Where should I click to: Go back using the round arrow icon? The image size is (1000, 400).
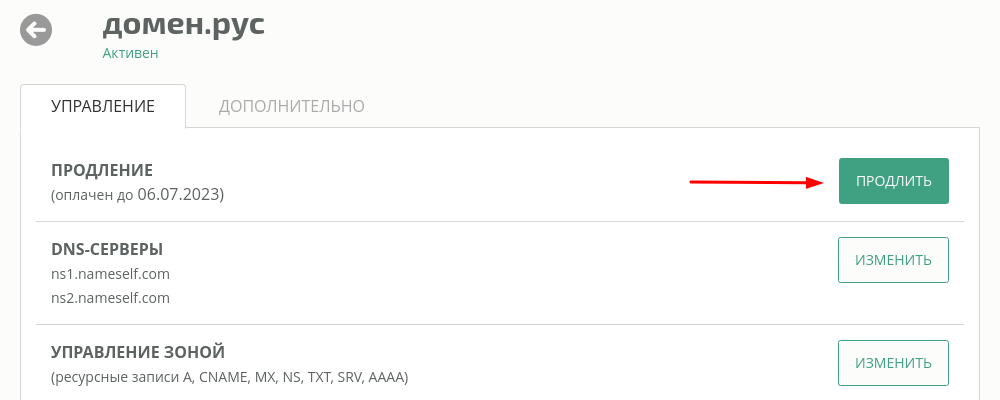36,30
